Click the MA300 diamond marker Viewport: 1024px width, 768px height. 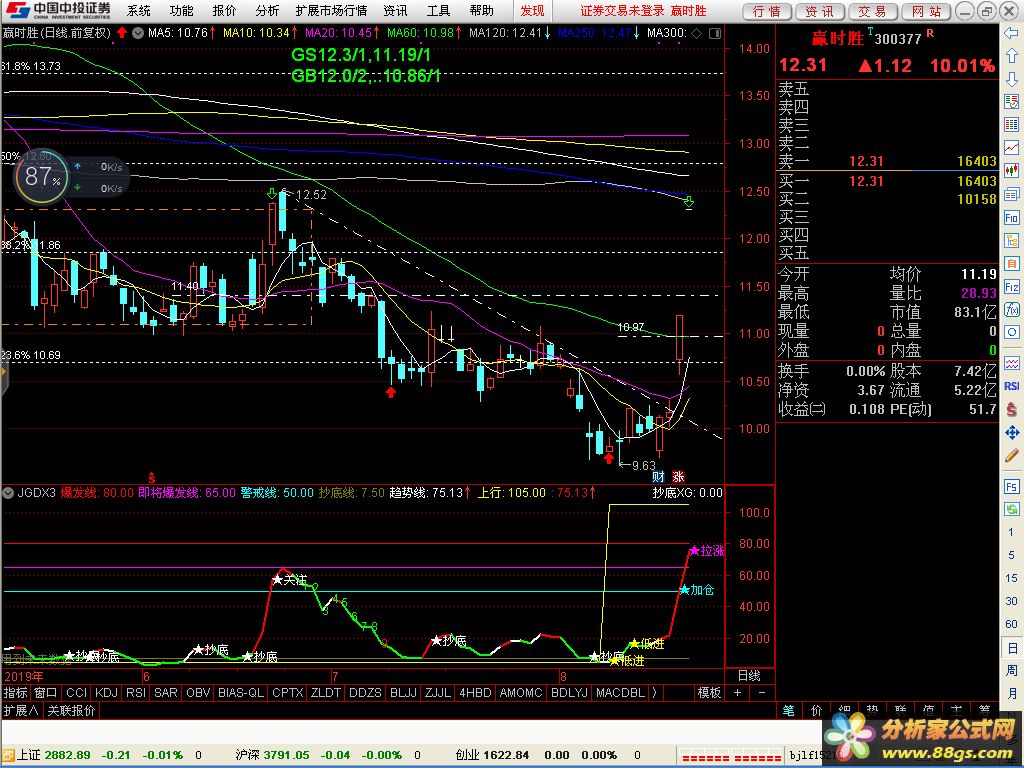click(697, 33)
